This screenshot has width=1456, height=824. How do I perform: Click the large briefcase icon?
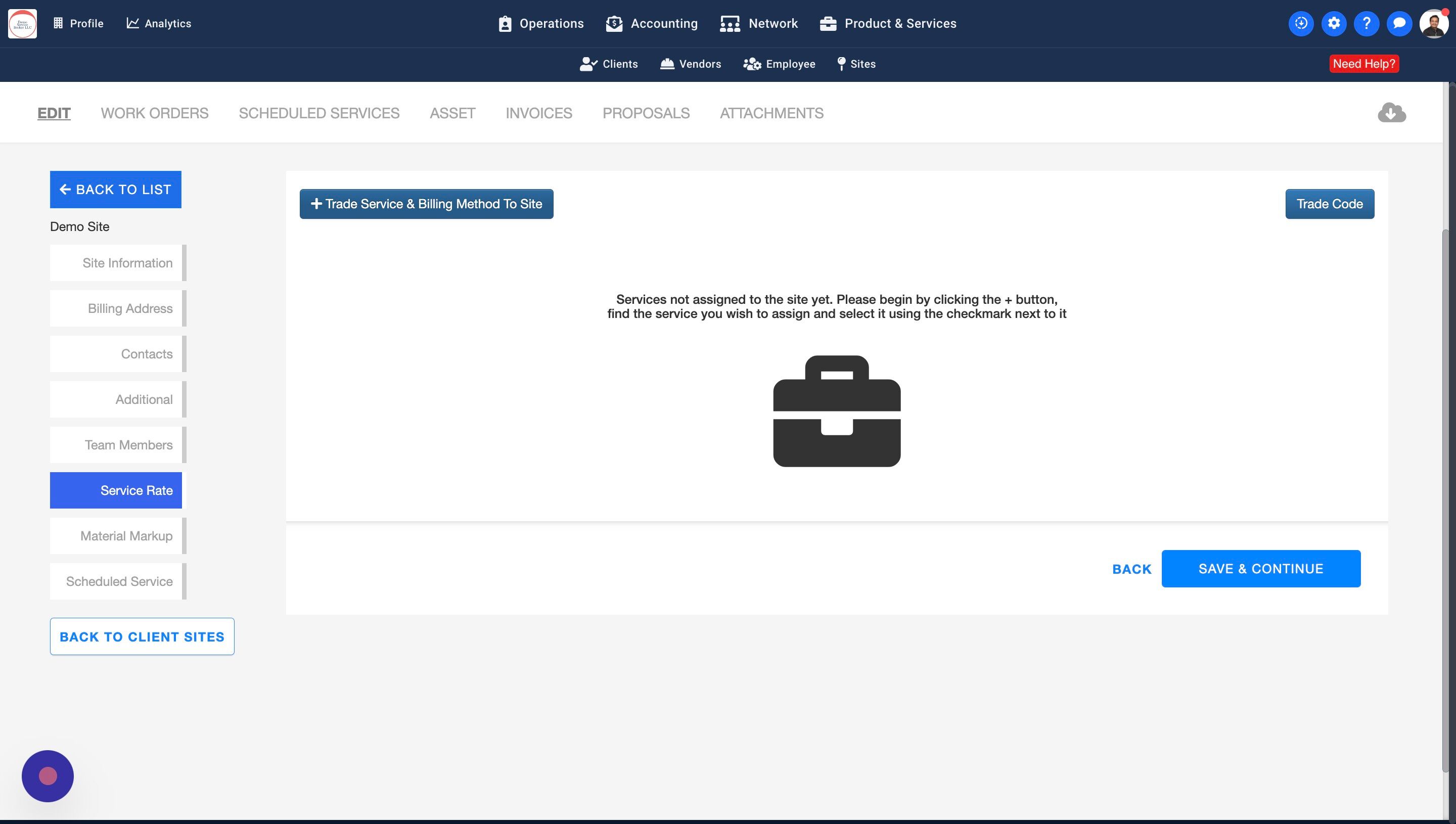pyautogui.click(x=836, y=411)
